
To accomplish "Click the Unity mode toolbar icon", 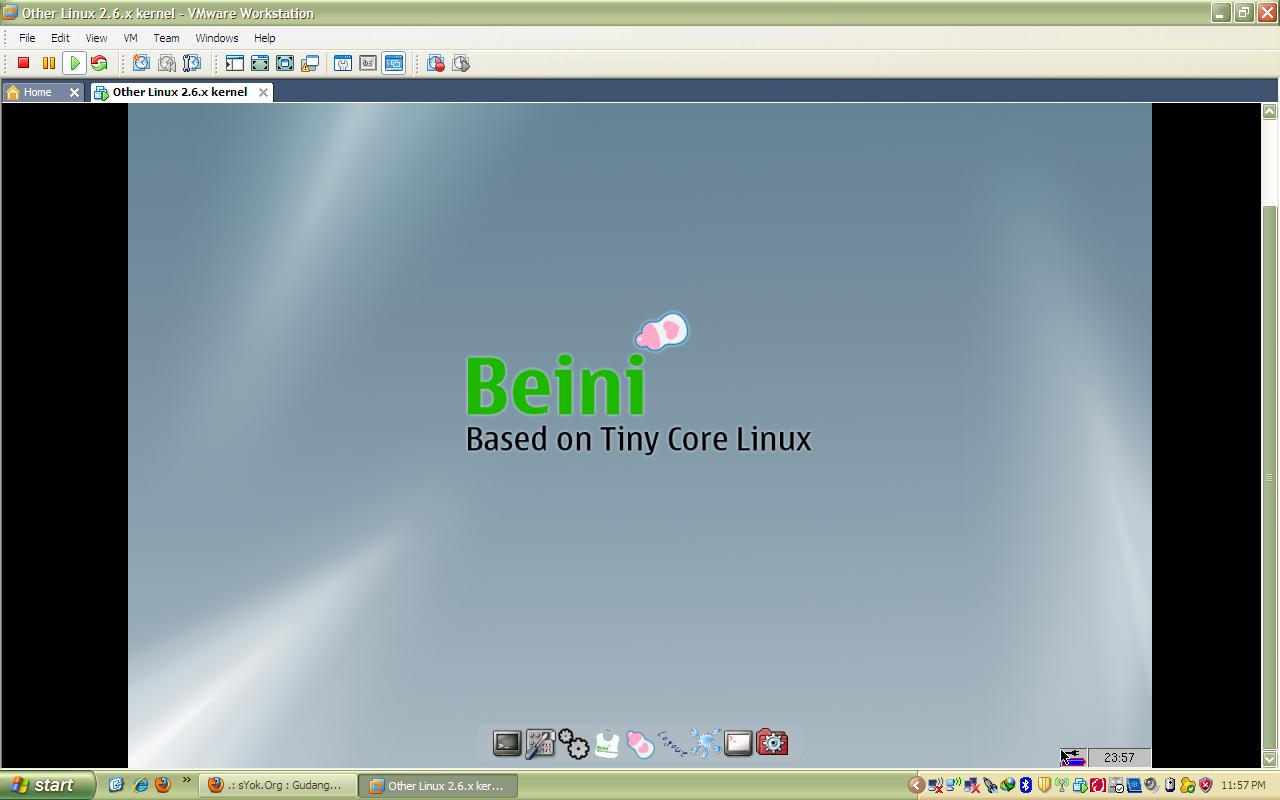I will coord(310,63).
